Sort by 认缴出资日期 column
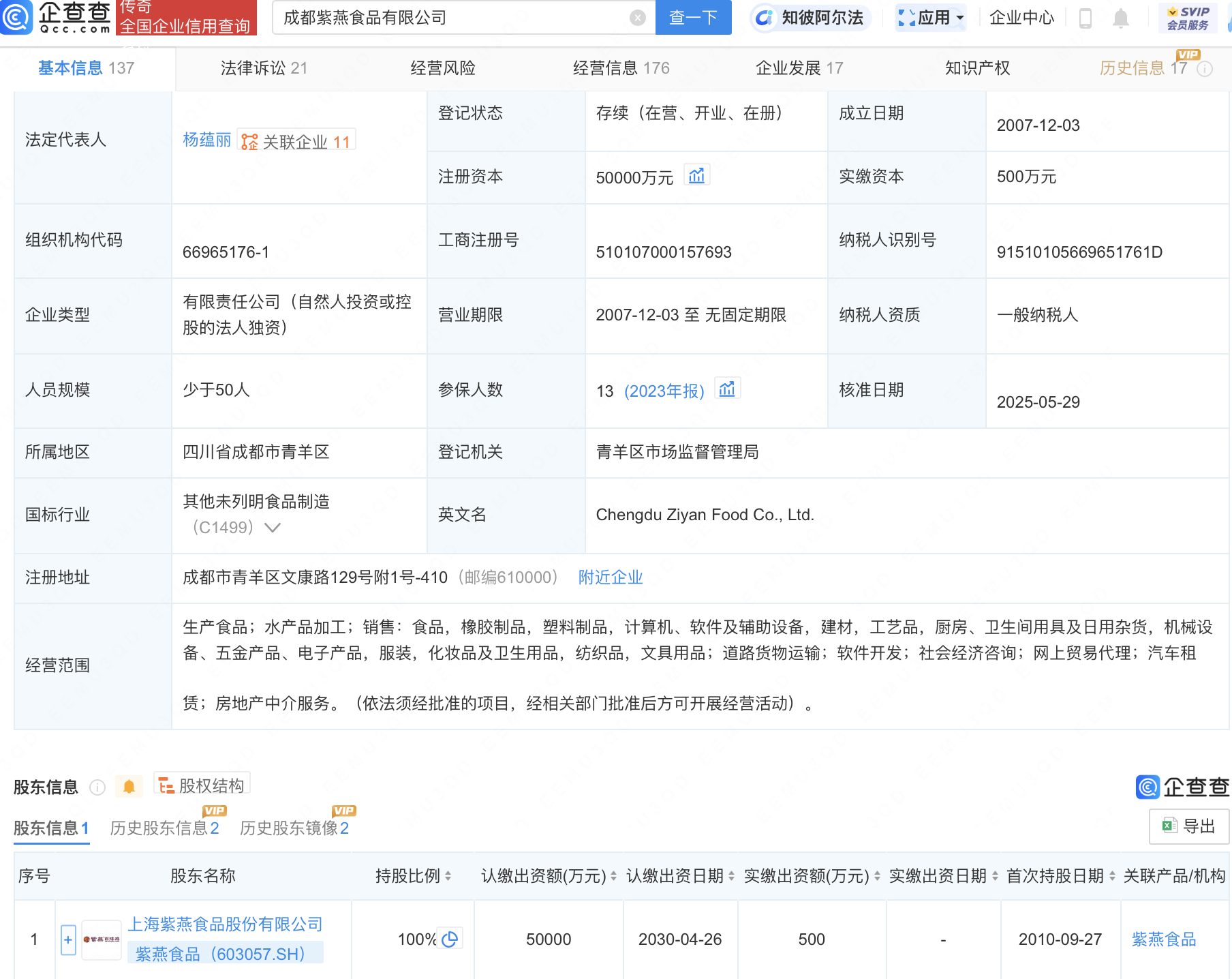The width and height of the screenshot is (1232, 979). pos(731,876)
